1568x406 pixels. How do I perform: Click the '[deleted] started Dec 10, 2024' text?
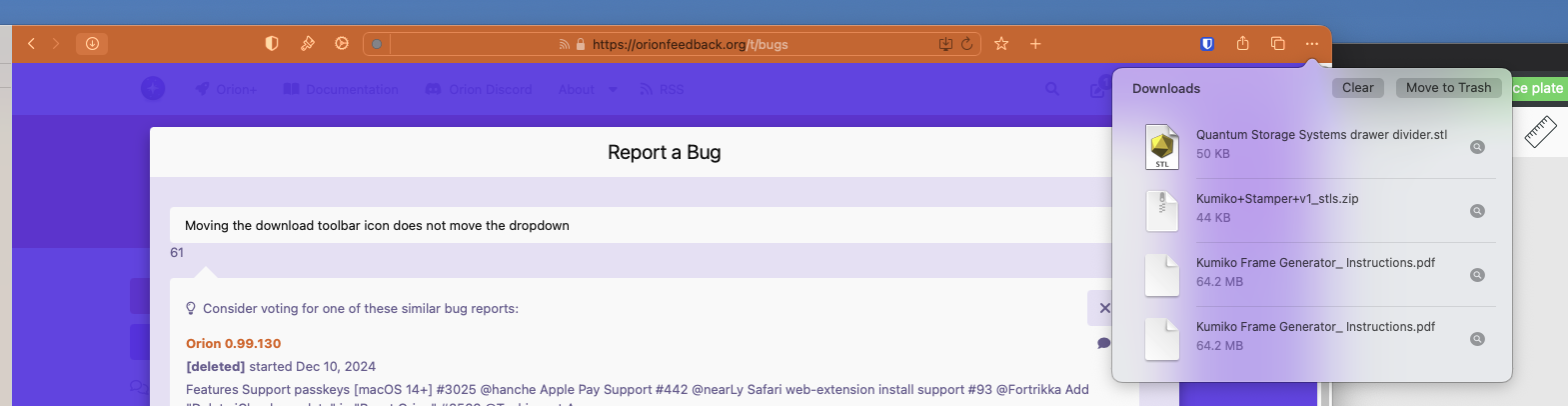(281, 366)
